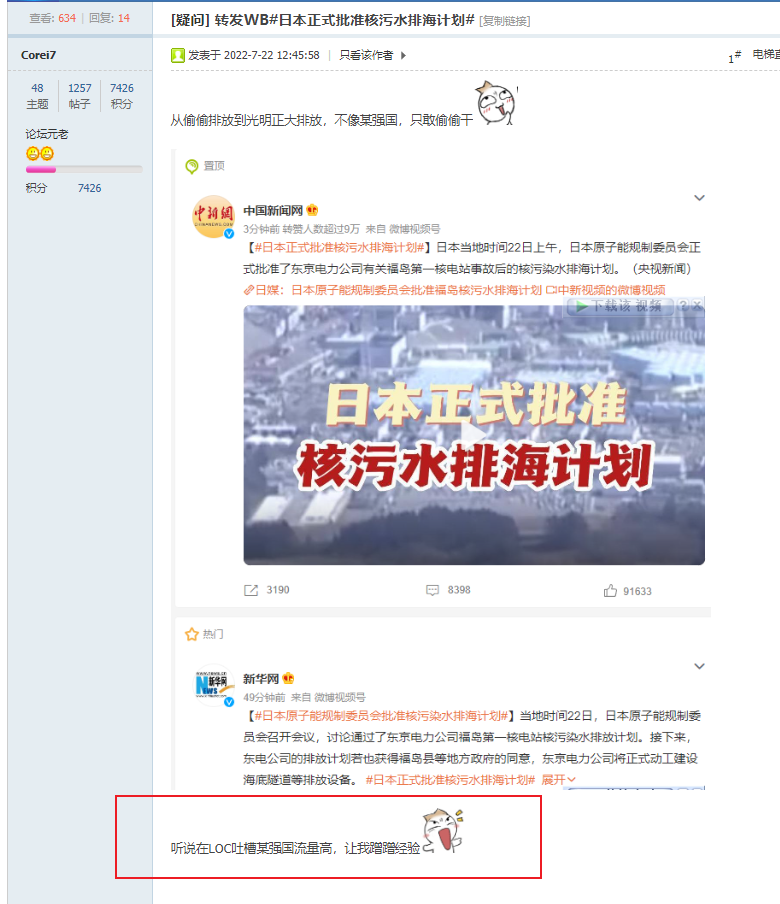
Task: Filter posts with 只看该作者
Action: [x=366, y=55]
